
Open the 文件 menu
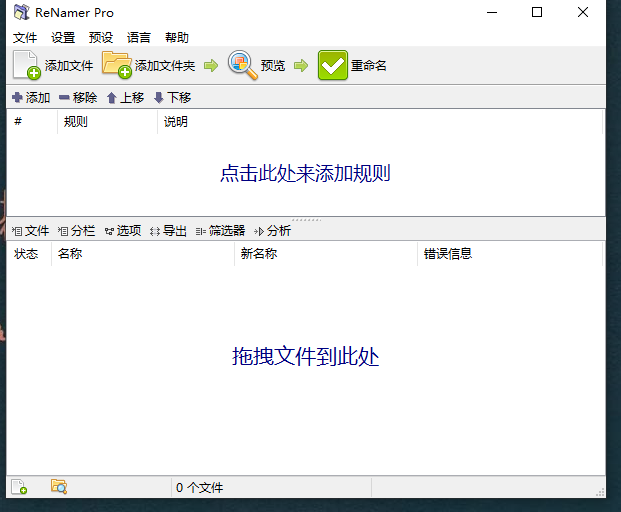coord(25,38)
